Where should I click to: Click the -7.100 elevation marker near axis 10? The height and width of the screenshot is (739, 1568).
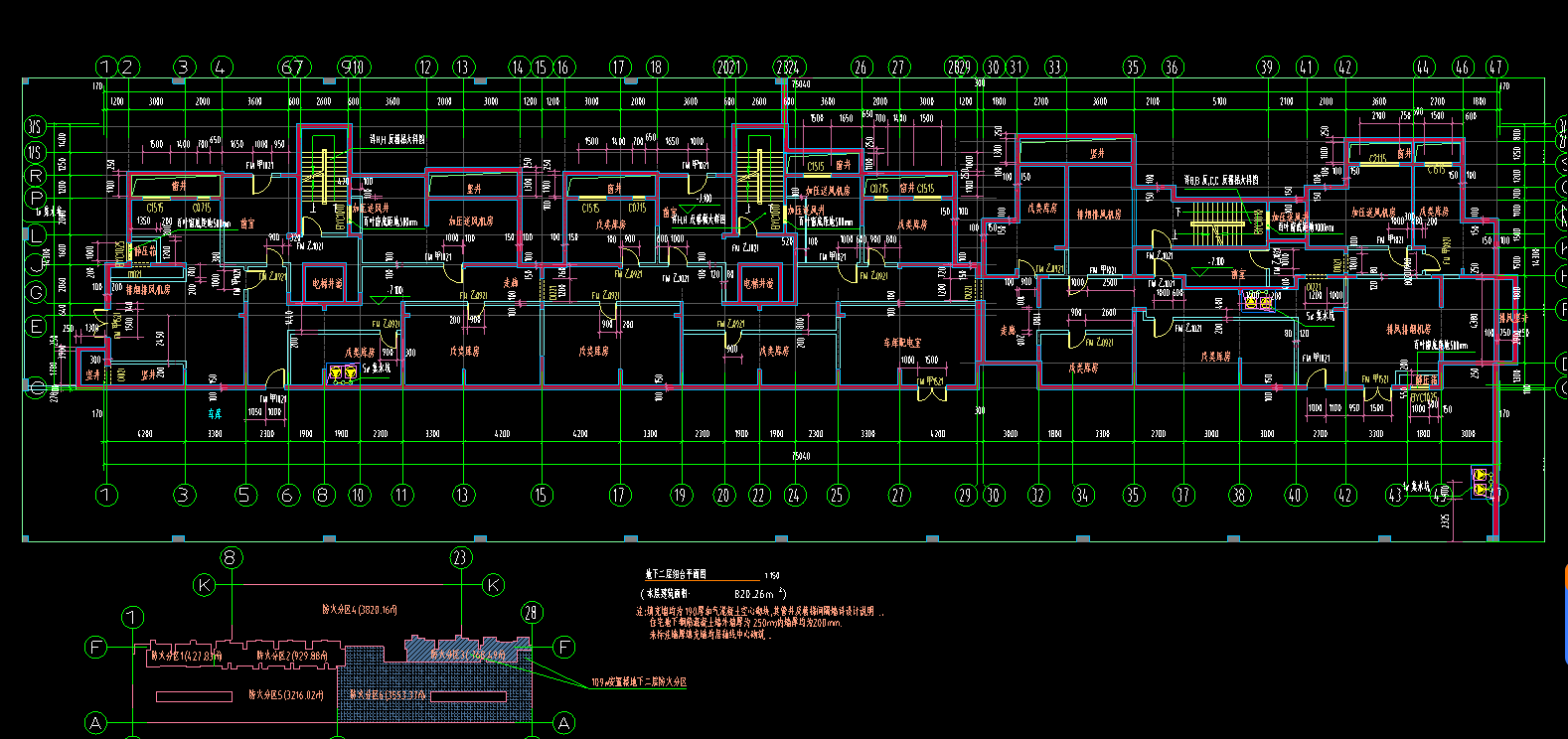click(x=394, y=291)
